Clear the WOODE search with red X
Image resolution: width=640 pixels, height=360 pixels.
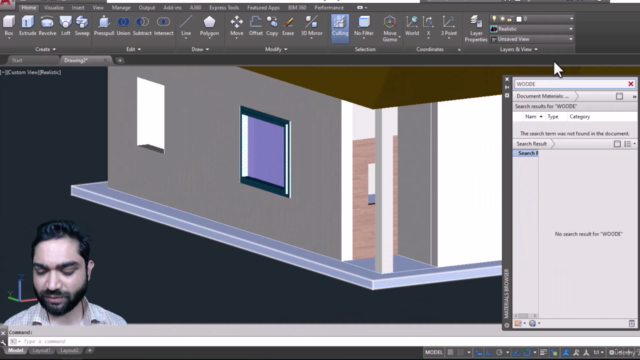tap(631, 84)
